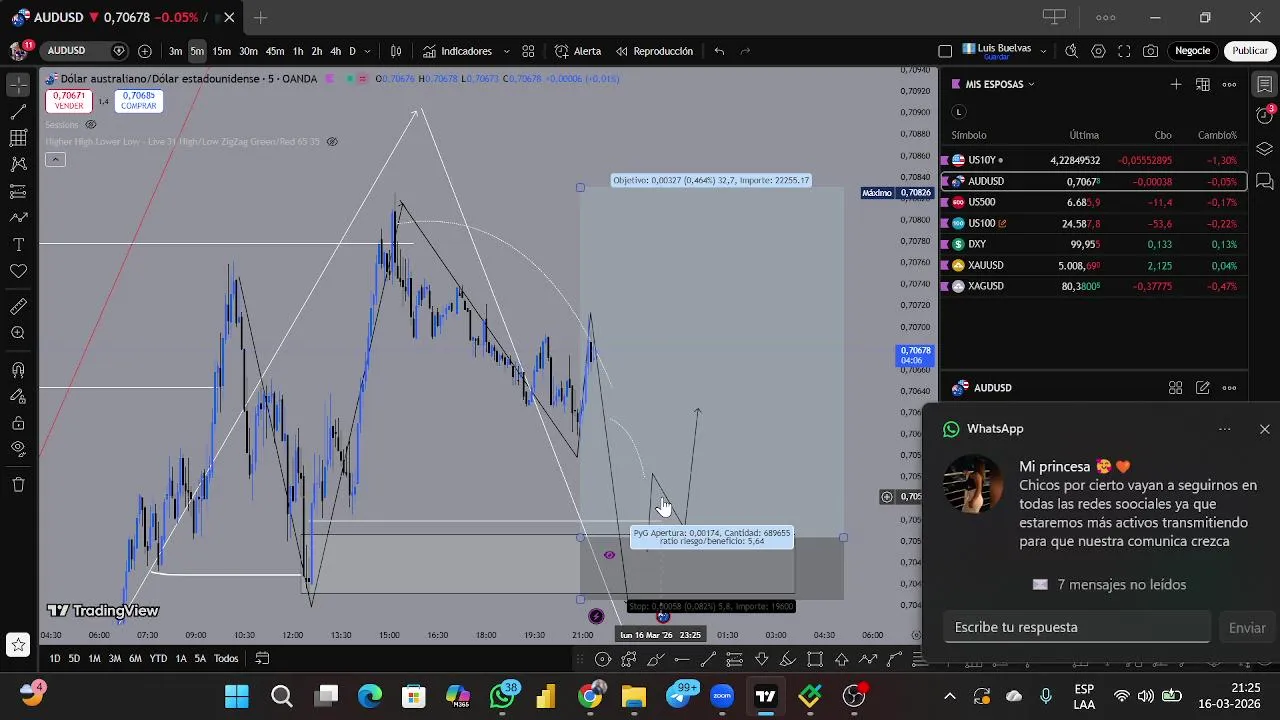Select the Text annotation tool
The height and width of the screenshot is (720, 1280).
point(18,244)
